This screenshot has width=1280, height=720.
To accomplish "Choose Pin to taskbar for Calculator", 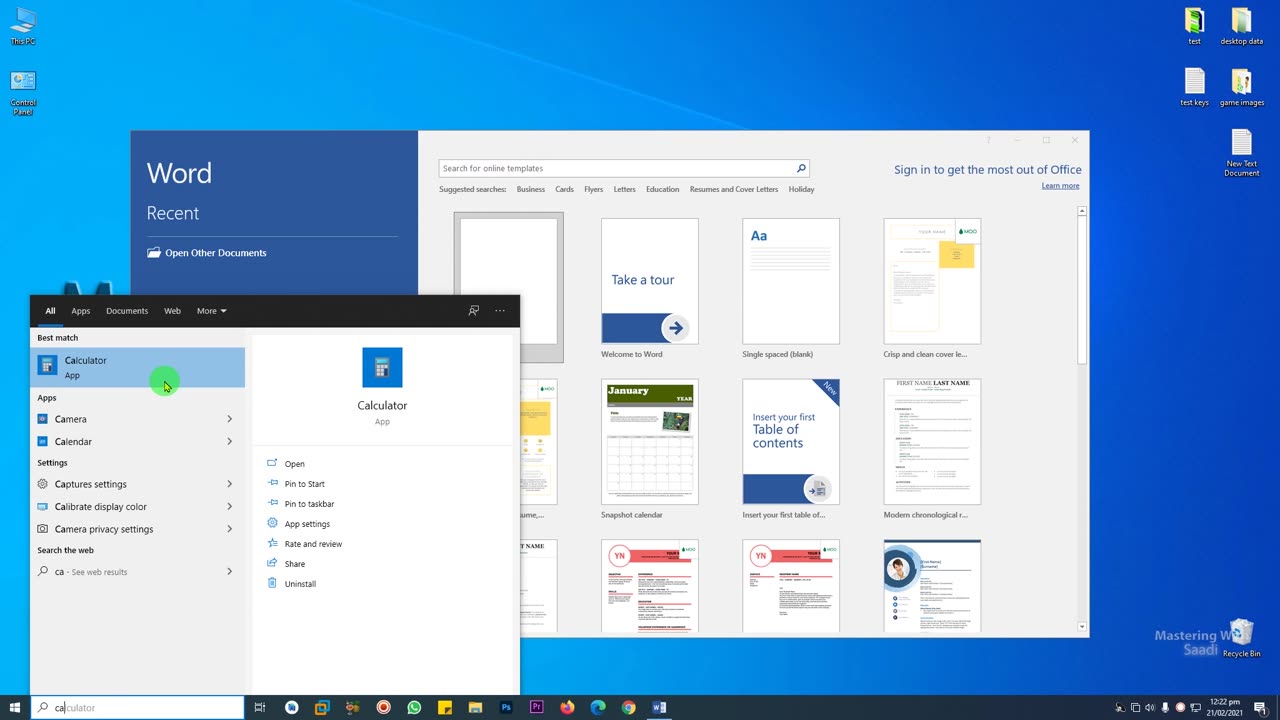I will tap(309, 504).
